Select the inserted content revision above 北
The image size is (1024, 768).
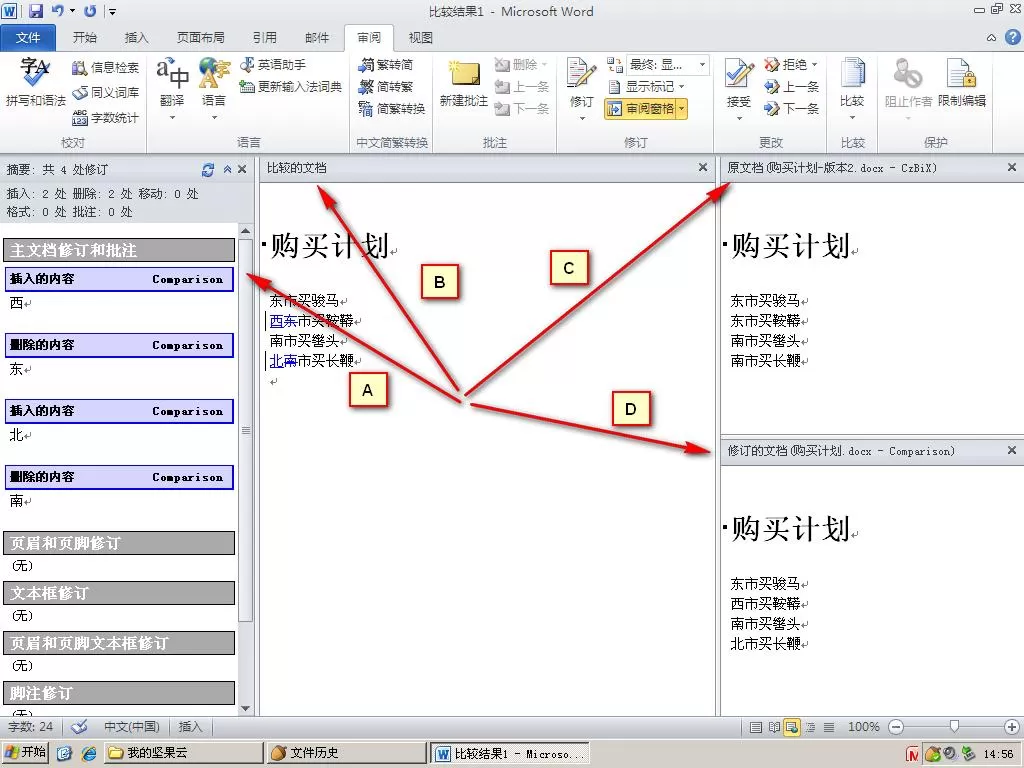tap(119, 411)
